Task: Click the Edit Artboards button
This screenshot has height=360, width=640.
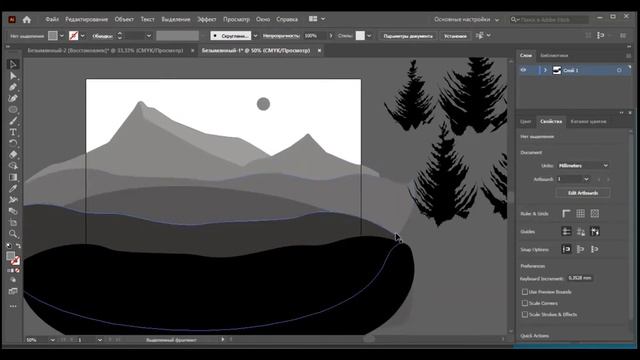Action: point(583,193)
